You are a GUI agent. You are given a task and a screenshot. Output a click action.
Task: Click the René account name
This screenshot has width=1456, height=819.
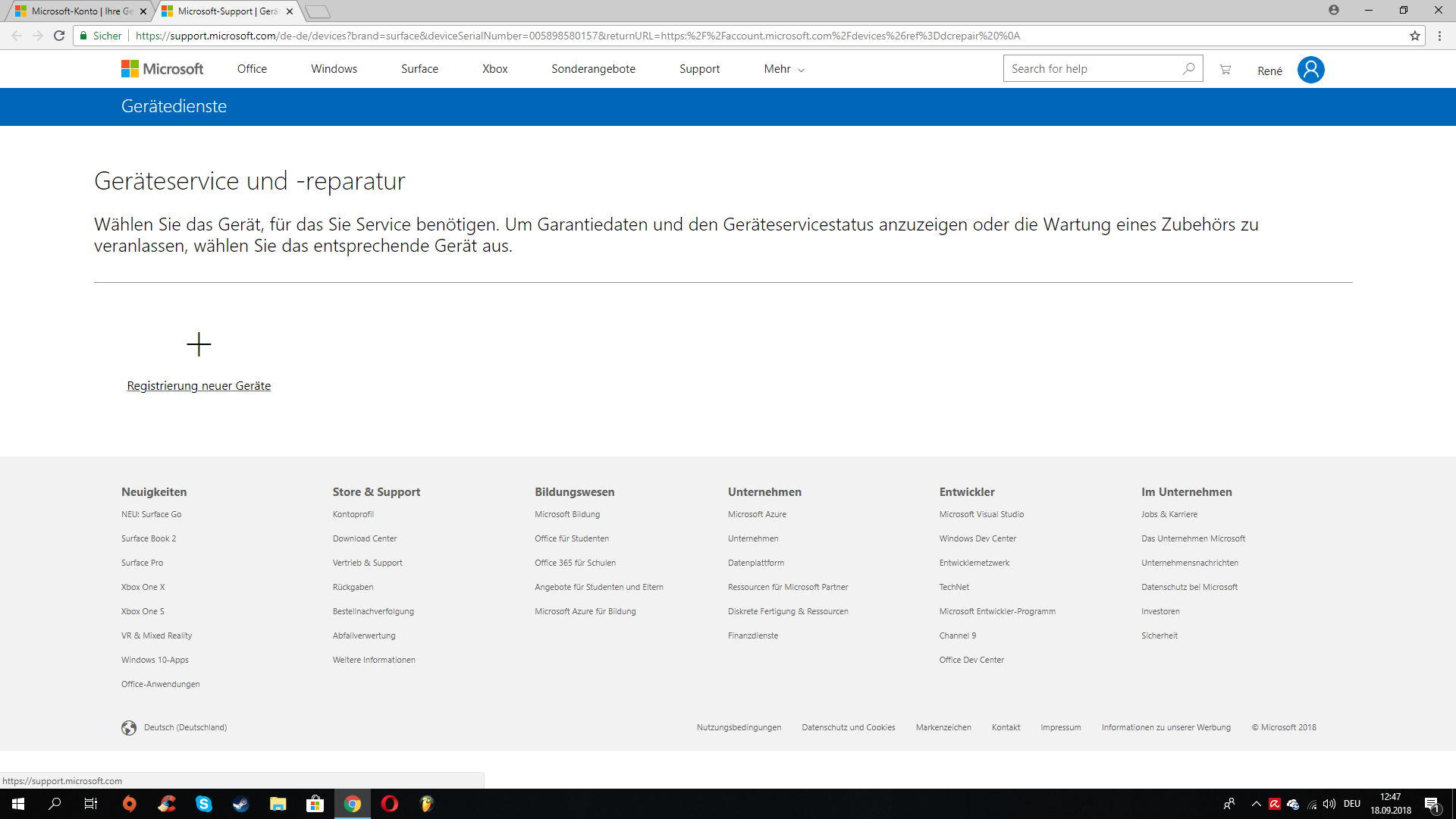coord(1269,71)
